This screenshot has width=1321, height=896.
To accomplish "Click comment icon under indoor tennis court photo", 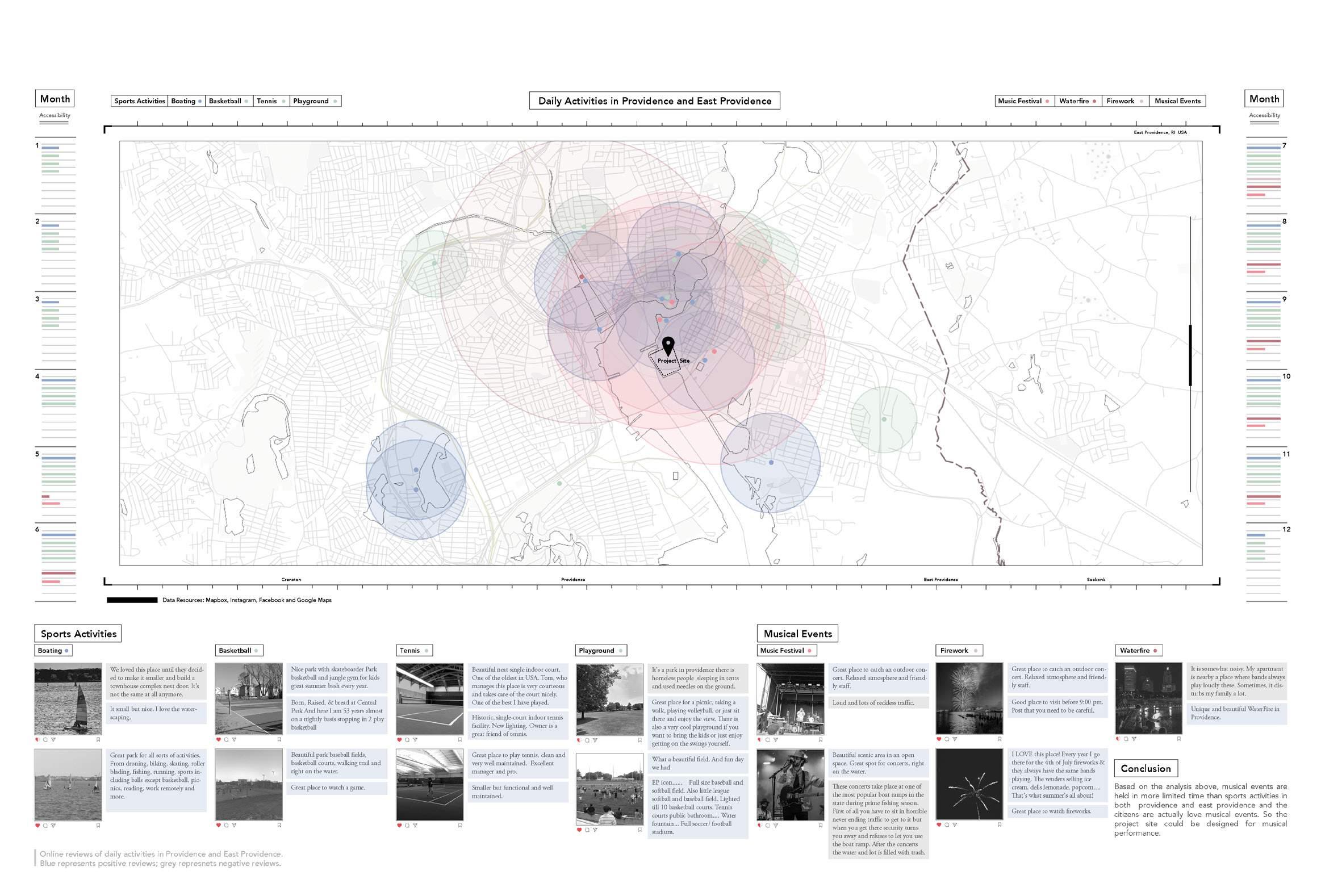I will coord(407,740).
